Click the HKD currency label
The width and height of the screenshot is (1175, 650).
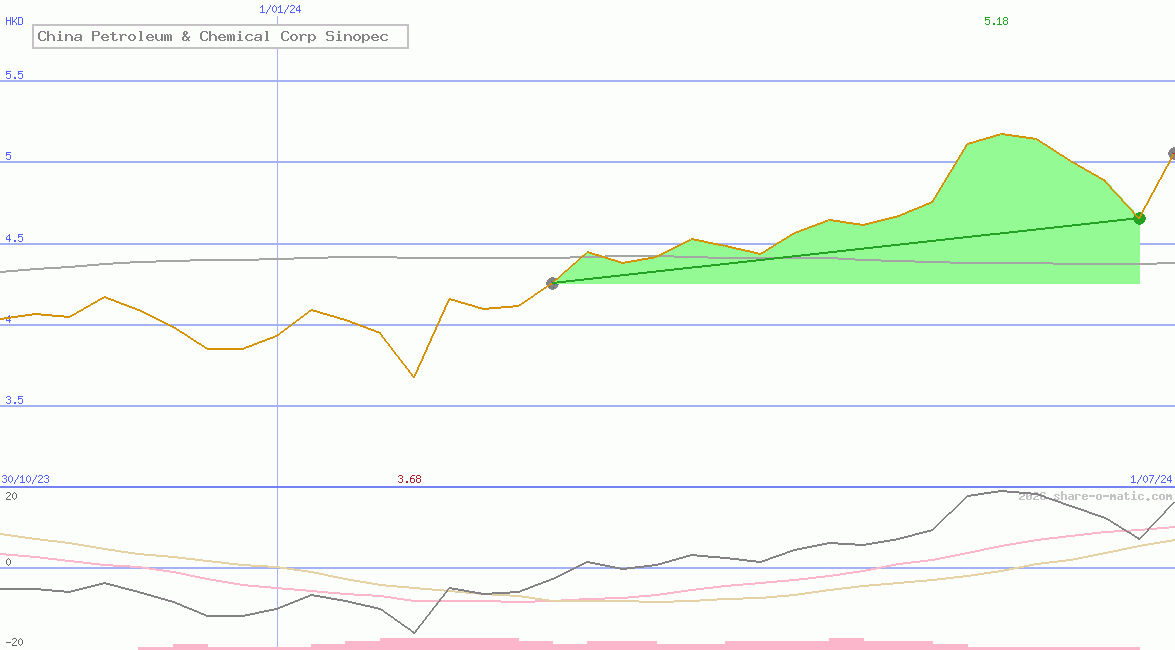point(14,22)
